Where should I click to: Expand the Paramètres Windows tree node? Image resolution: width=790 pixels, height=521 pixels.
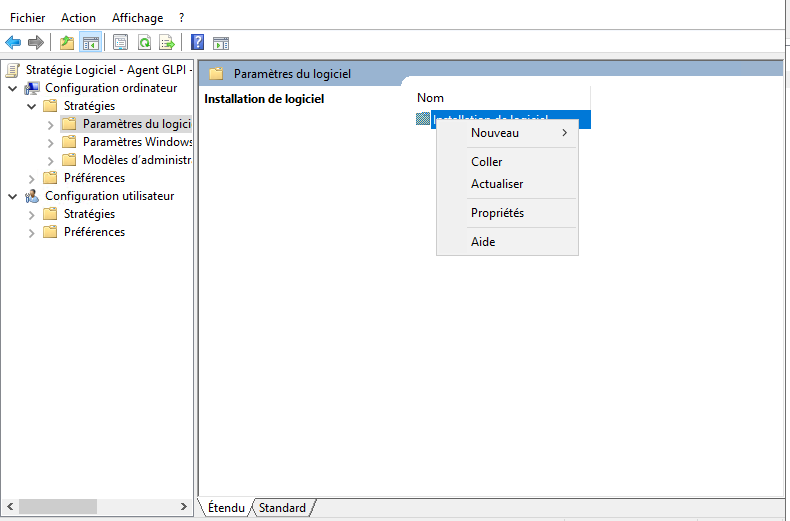pyautogui.click(x=51, y=142)
